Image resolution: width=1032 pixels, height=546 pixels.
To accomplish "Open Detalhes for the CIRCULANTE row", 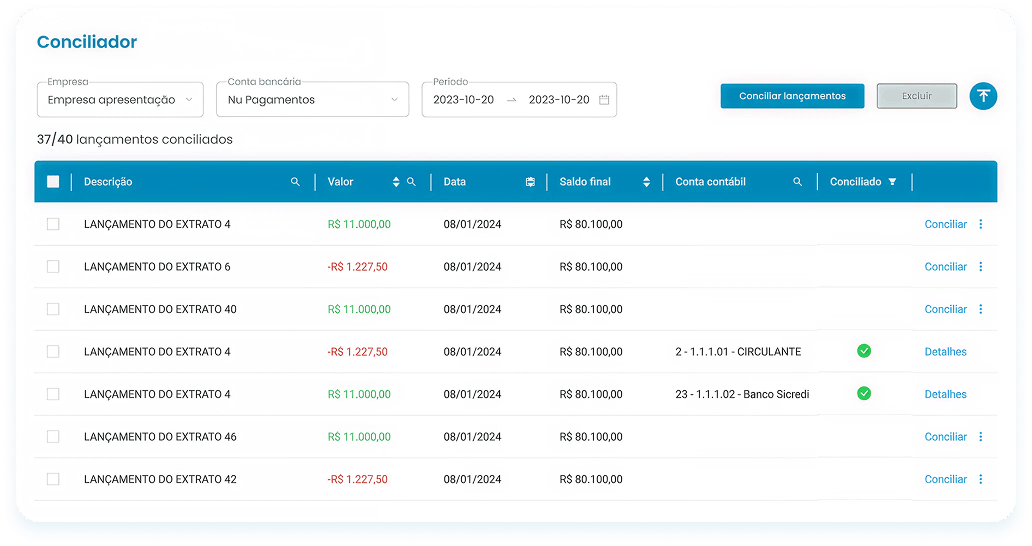I will pyautogui.click(x=945, y=352).
